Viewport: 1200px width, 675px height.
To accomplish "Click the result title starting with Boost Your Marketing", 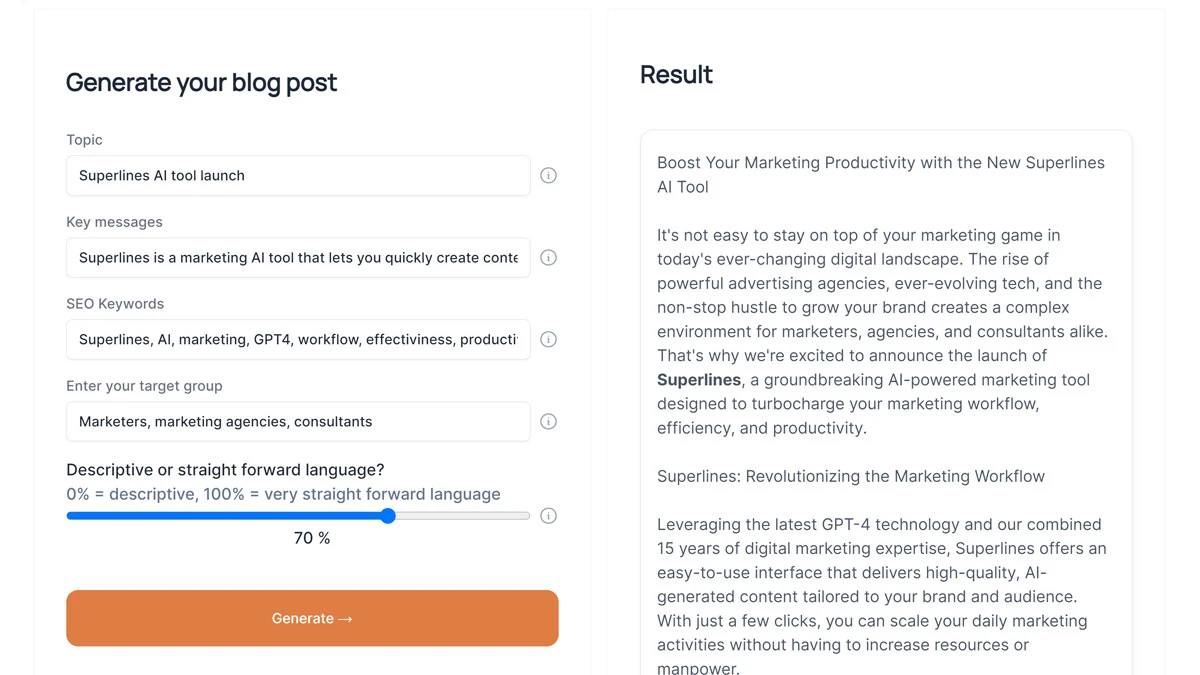I will 881,175.
